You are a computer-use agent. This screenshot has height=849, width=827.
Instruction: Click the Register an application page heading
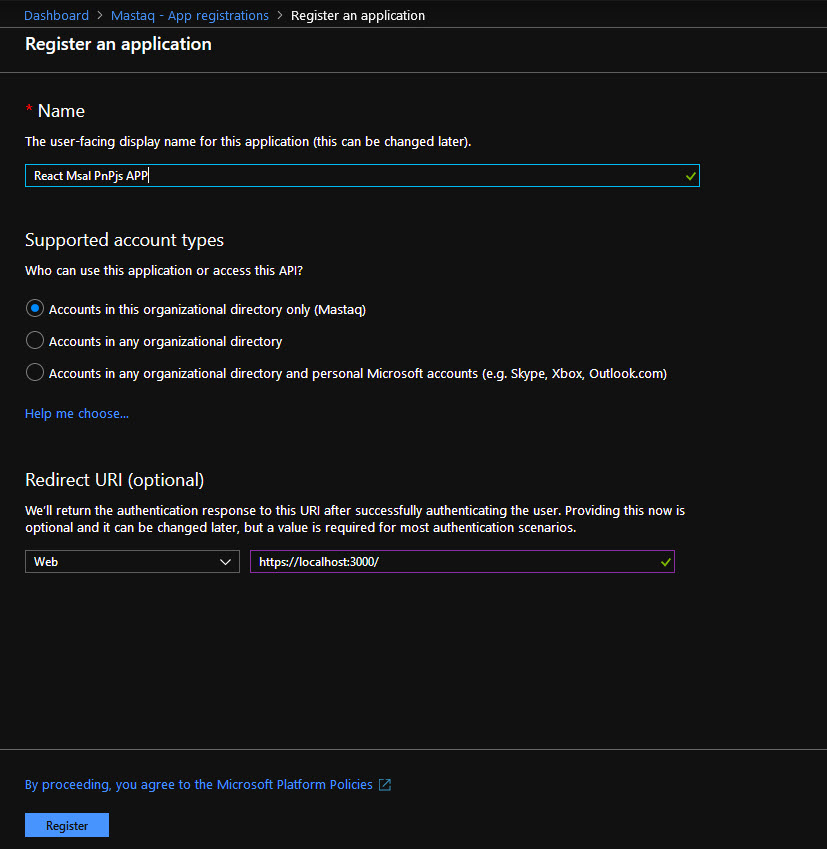[x=118, y=44]
